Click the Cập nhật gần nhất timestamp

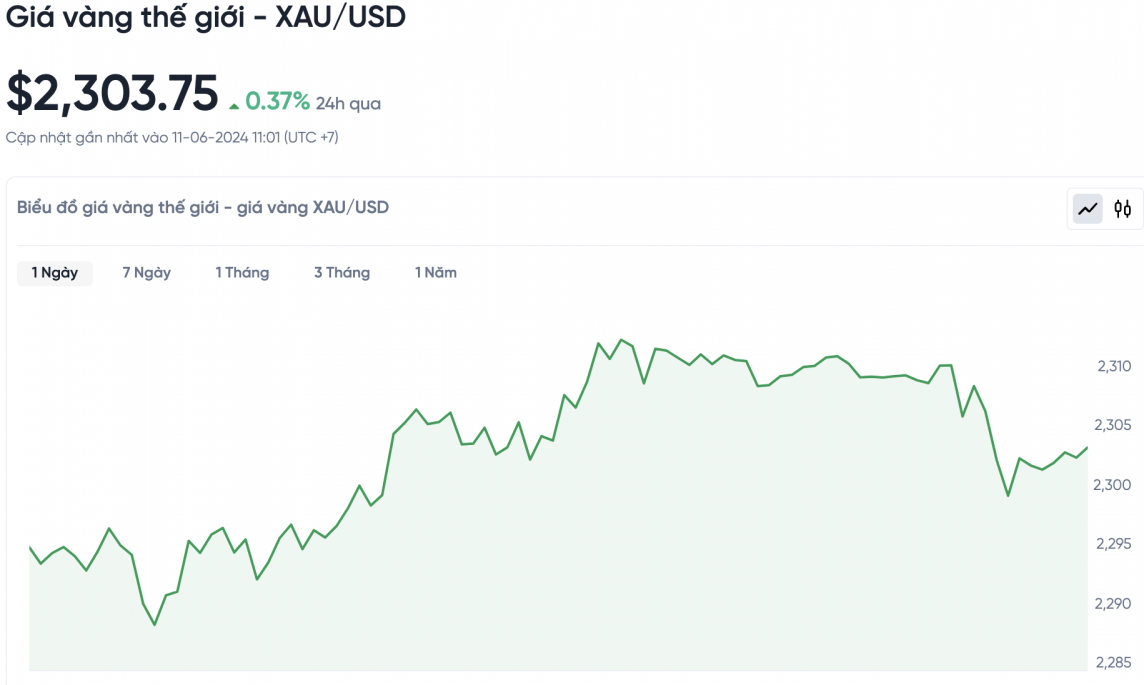pos(172,137)
